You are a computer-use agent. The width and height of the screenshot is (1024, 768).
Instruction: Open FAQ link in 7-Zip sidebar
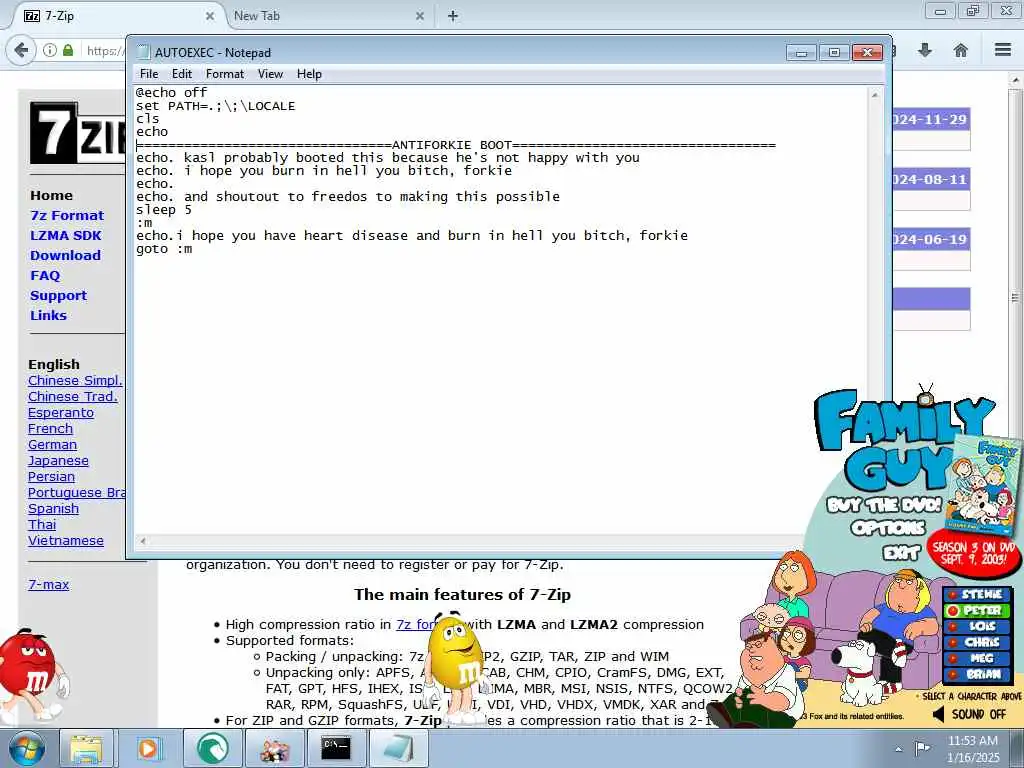coord(45,276)
